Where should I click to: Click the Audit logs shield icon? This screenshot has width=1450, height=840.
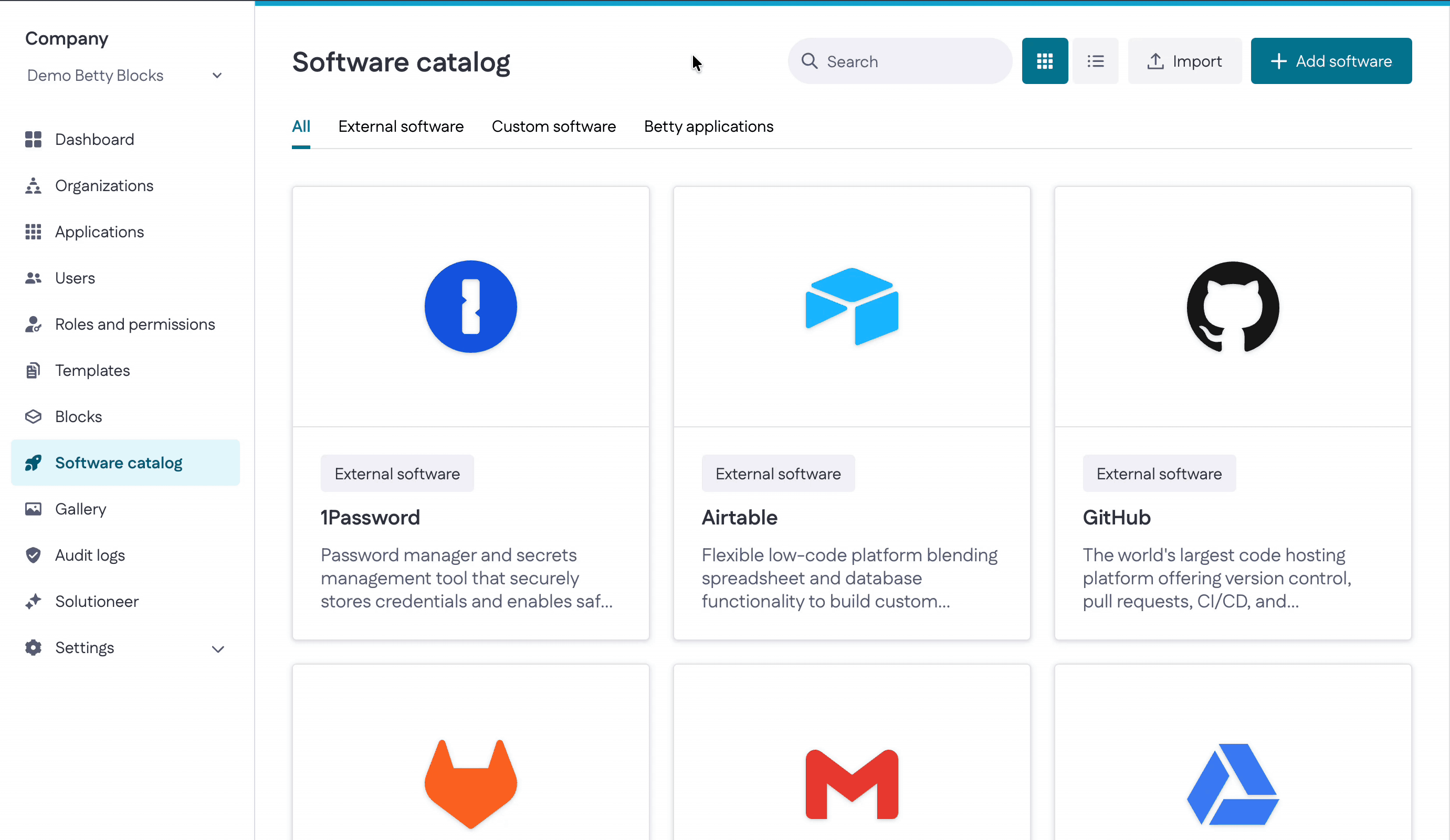[x=34, y=555]
